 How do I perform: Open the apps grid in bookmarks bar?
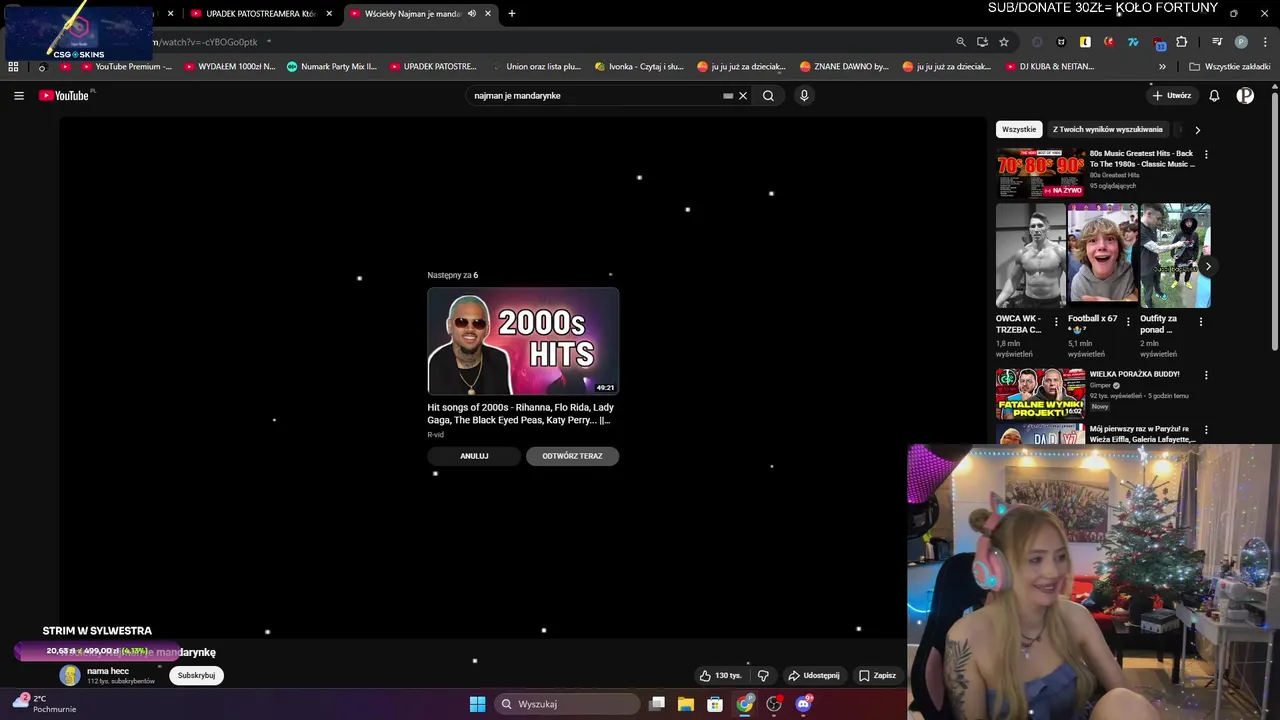(13, 67)
